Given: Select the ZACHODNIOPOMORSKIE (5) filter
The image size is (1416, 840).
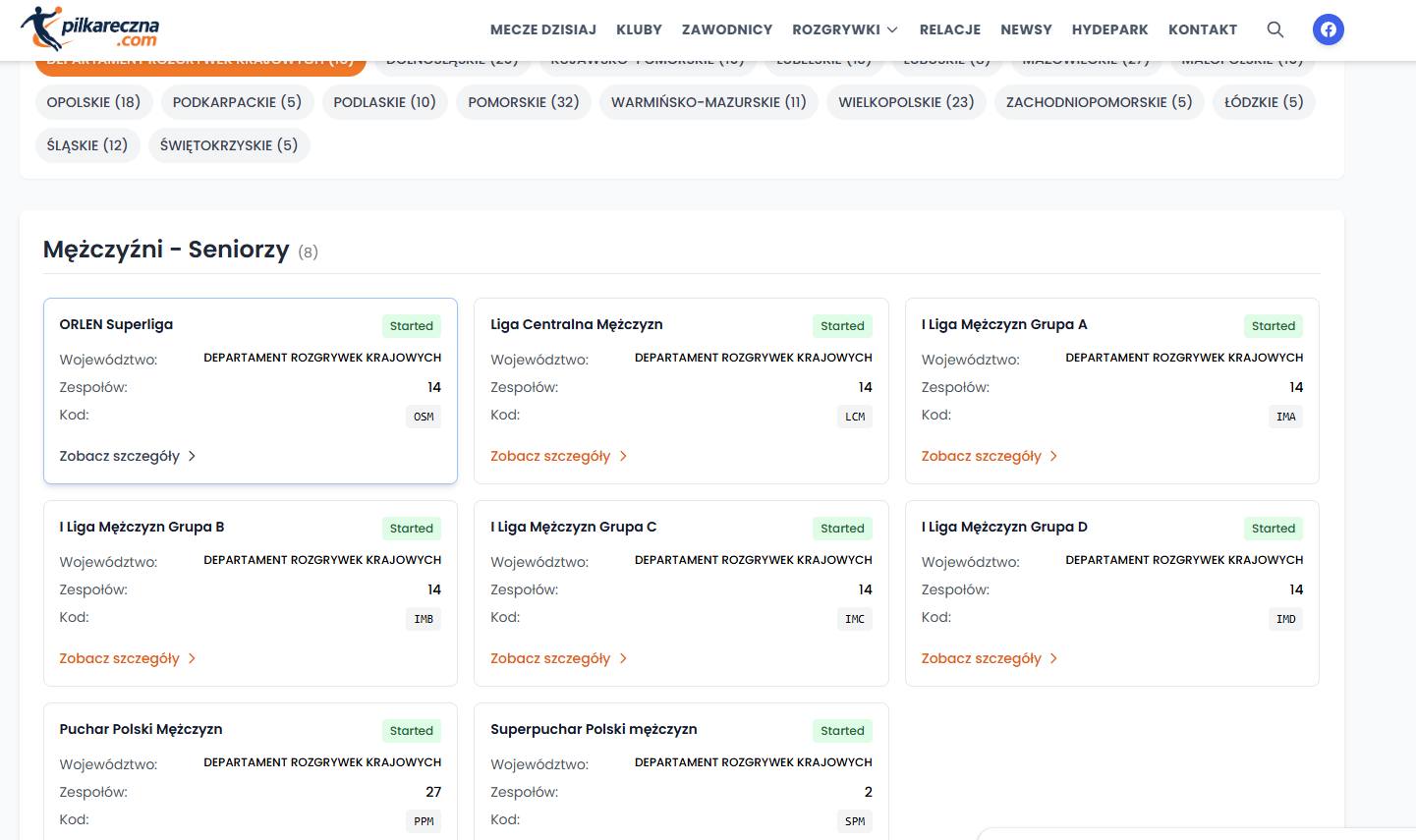Looking at the screenshot, I should [1099, 102].
